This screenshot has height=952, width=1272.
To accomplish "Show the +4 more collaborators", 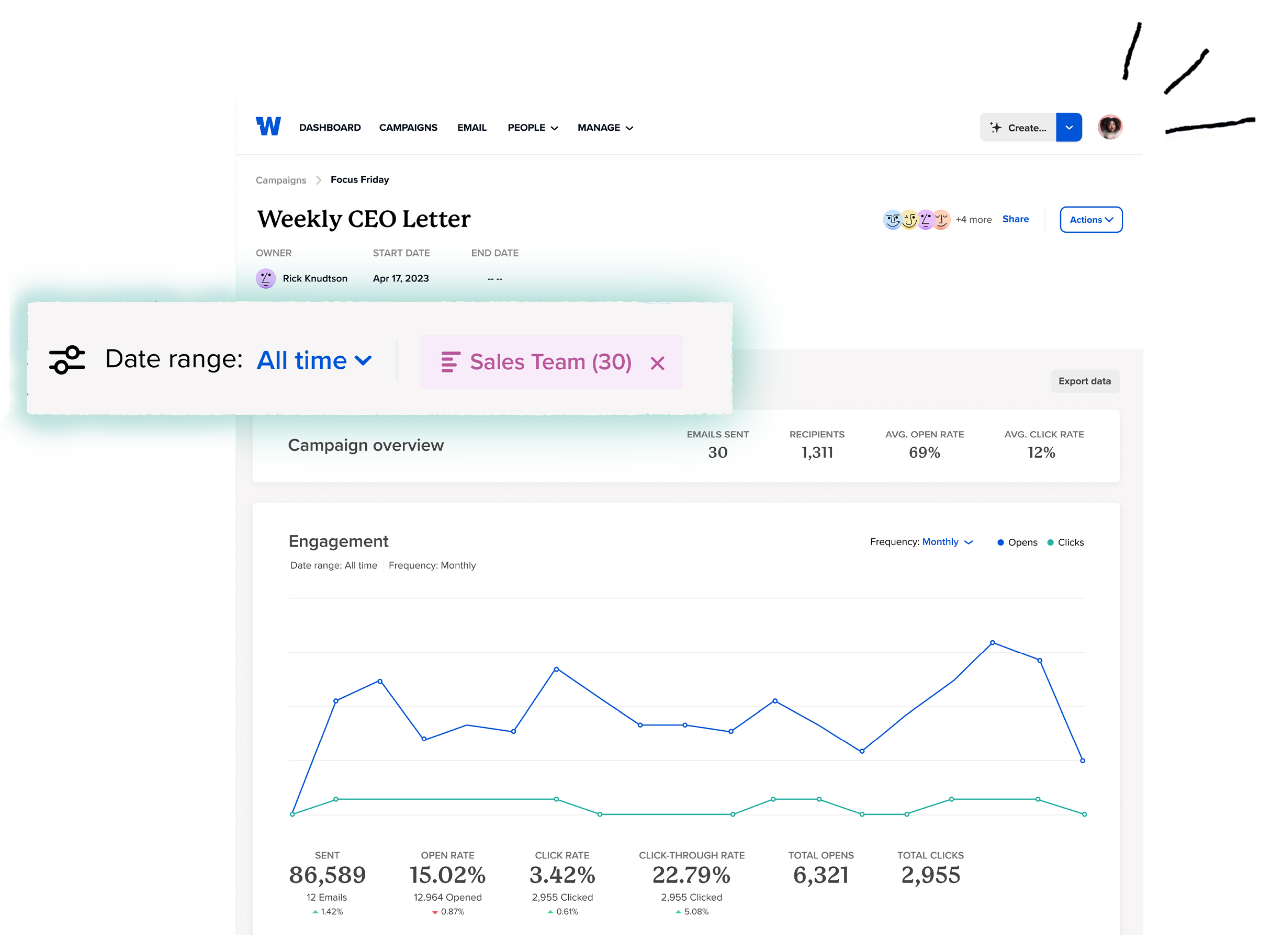I will pyautogui.click(x=974, y=220).
